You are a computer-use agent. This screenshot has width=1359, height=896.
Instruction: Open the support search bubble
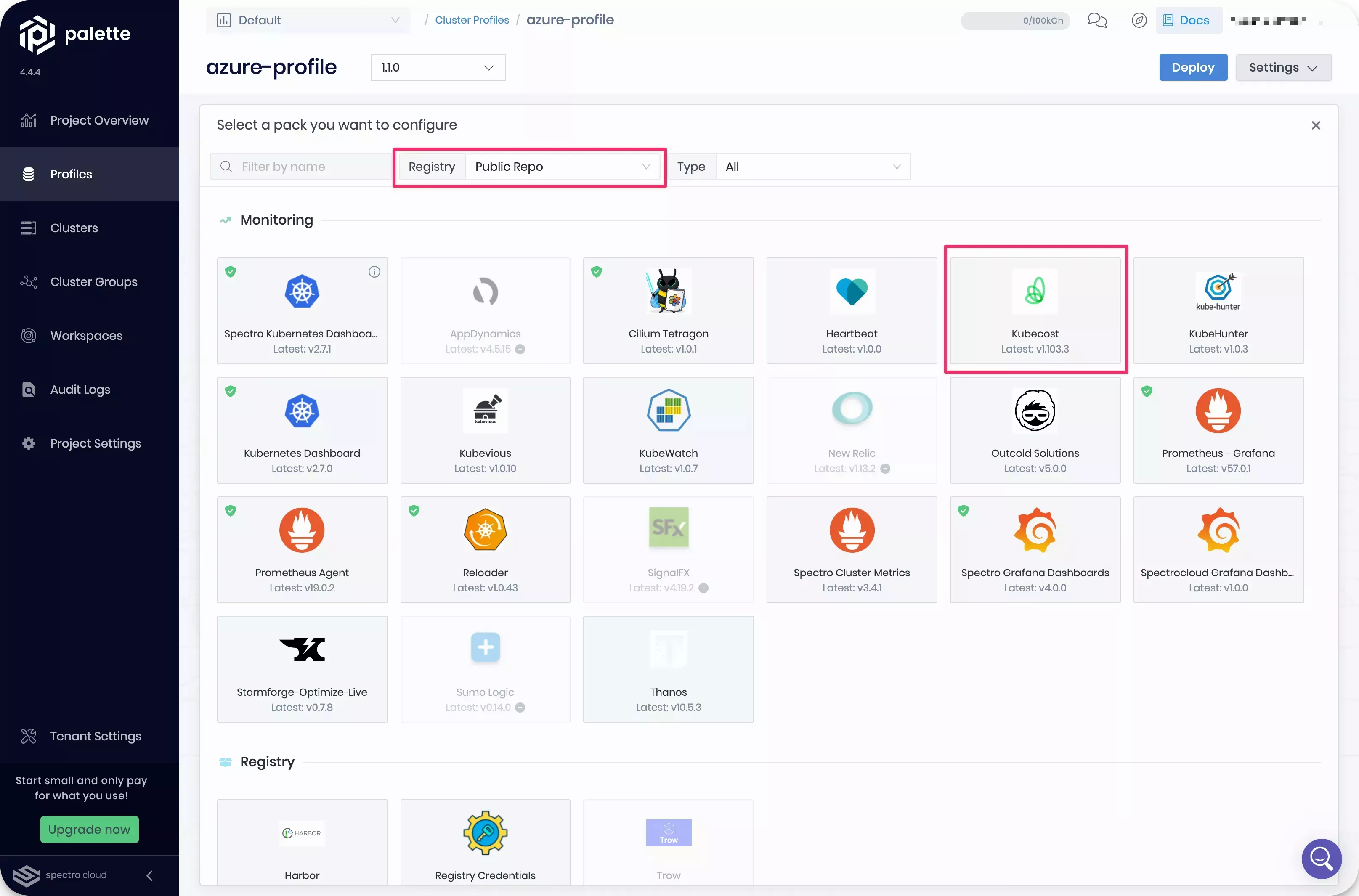point(1321,858)
